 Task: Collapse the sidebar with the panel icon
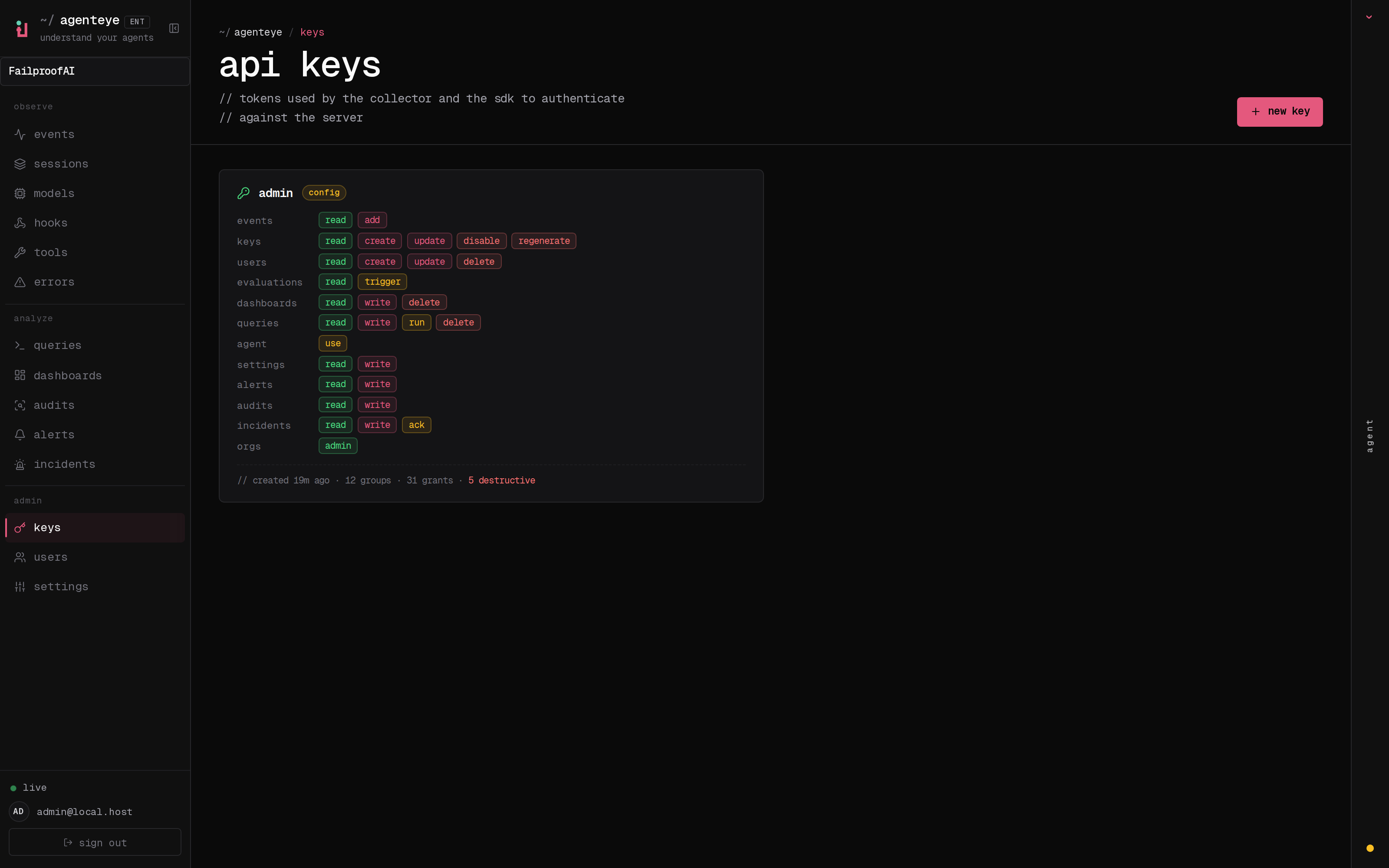(x=174, y=28)
